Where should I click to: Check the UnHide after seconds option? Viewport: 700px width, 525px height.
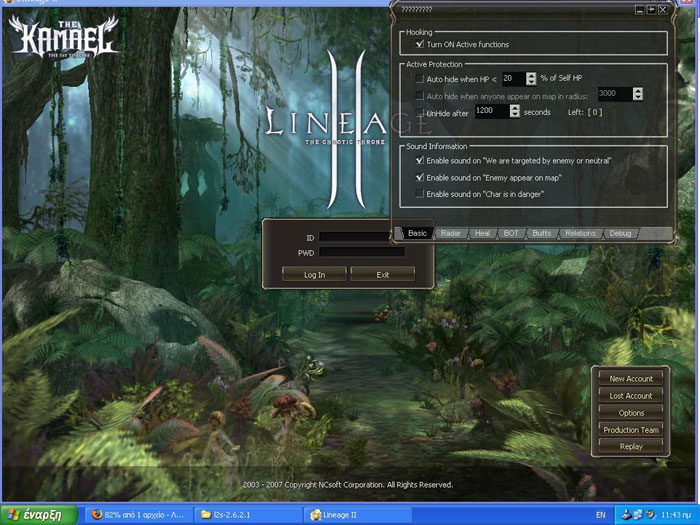tap(419, 112)
